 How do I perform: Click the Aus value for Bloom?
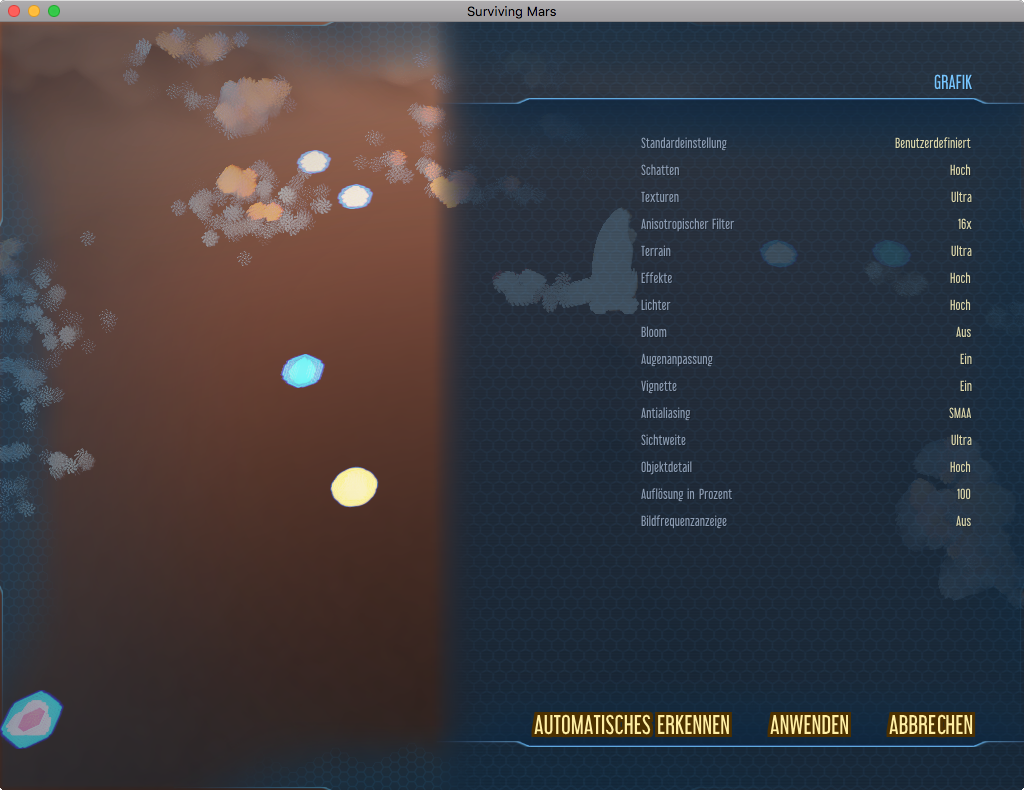963,332
